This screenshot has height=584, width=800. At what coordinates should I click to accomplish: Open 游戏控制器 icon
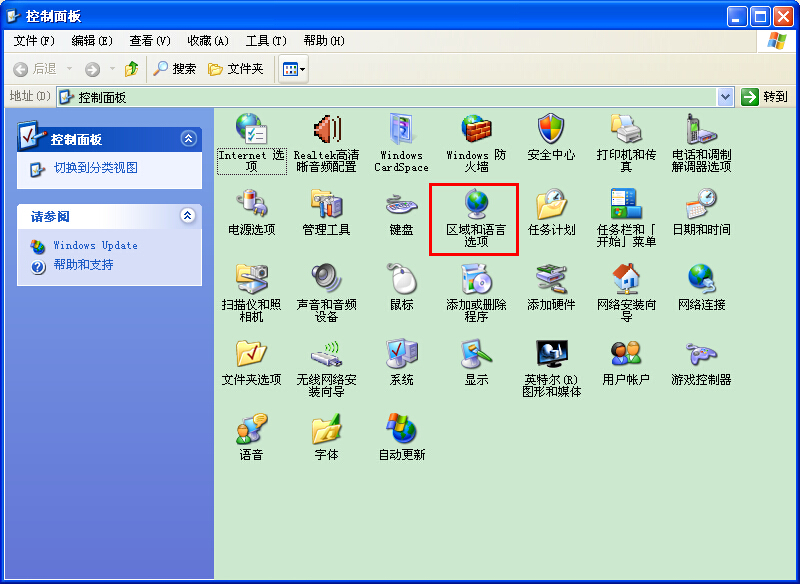click(x=701, y=353)
